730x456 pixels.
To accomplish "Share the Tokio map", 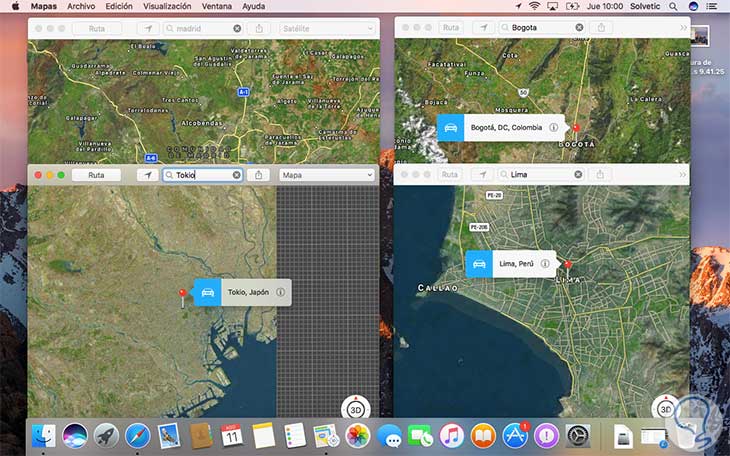I will click(258, 175).
